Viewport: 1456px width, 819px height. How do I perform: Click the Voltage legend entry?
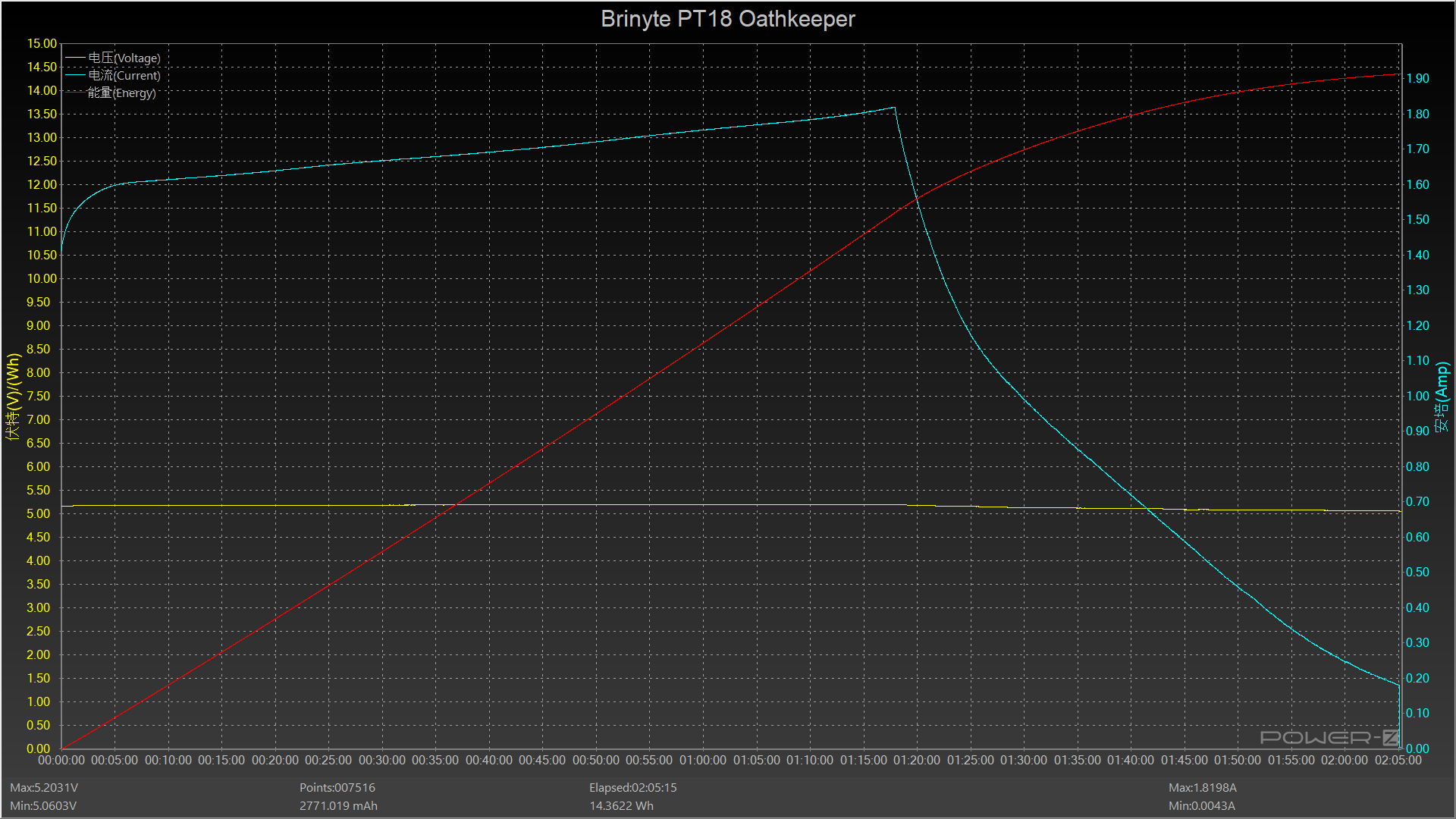[x=124, y=58]
